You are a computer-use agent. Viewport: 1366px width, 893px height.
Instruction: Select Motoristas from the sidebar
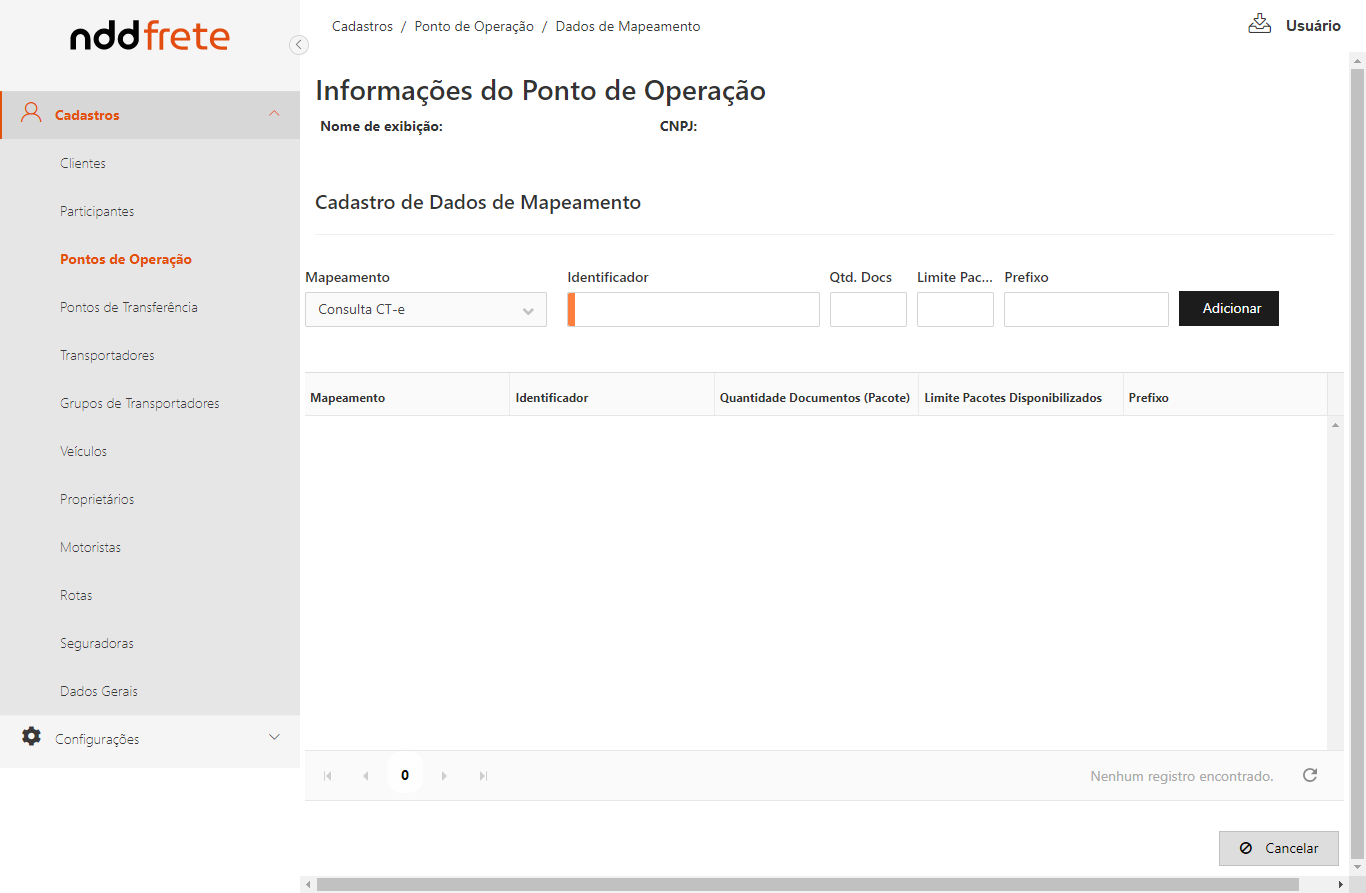pyautogui.click(x=90, y=547)
